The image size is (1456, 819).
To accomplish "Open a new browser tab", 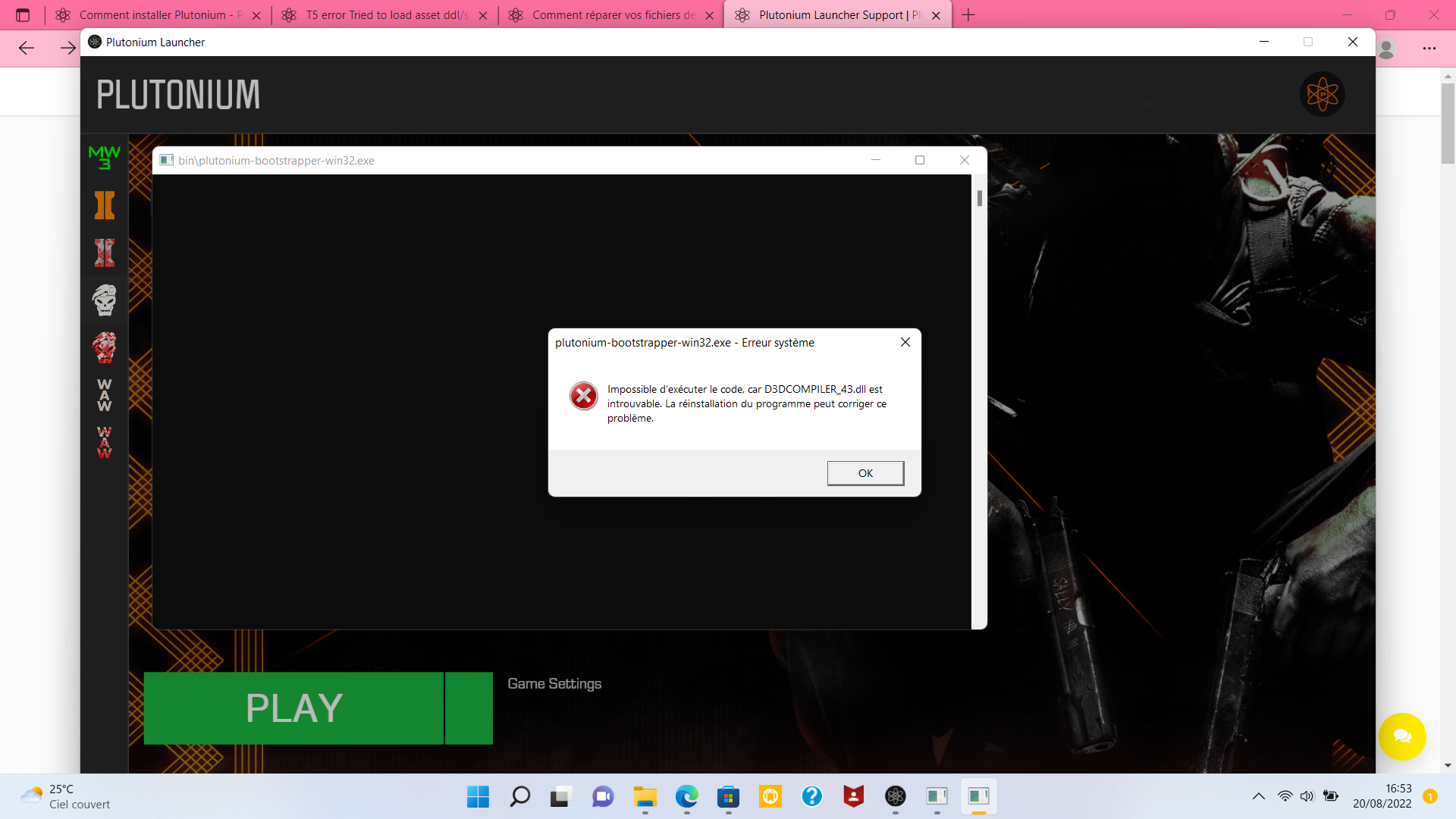I will pos(968,15).
